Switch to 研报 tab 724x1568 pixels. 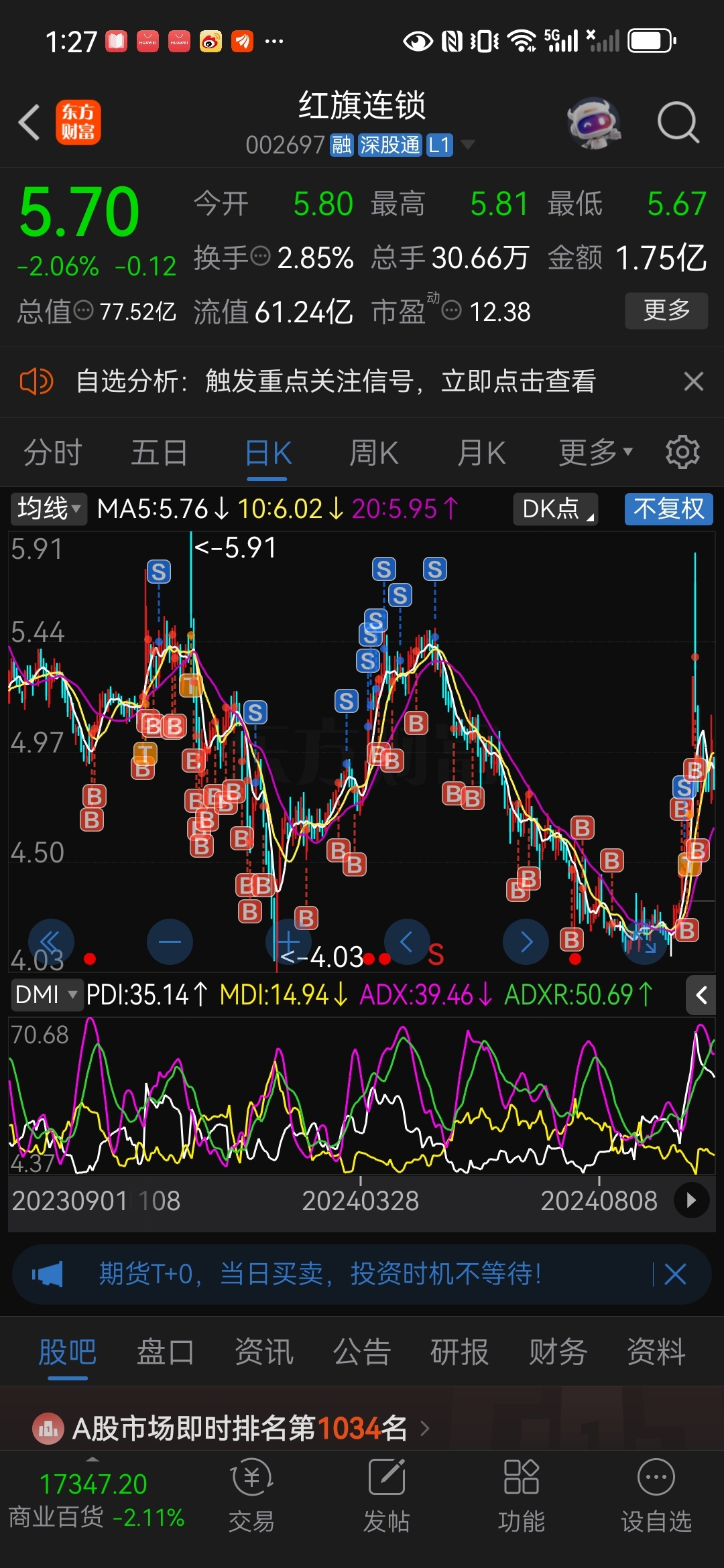click(459, 1352)
